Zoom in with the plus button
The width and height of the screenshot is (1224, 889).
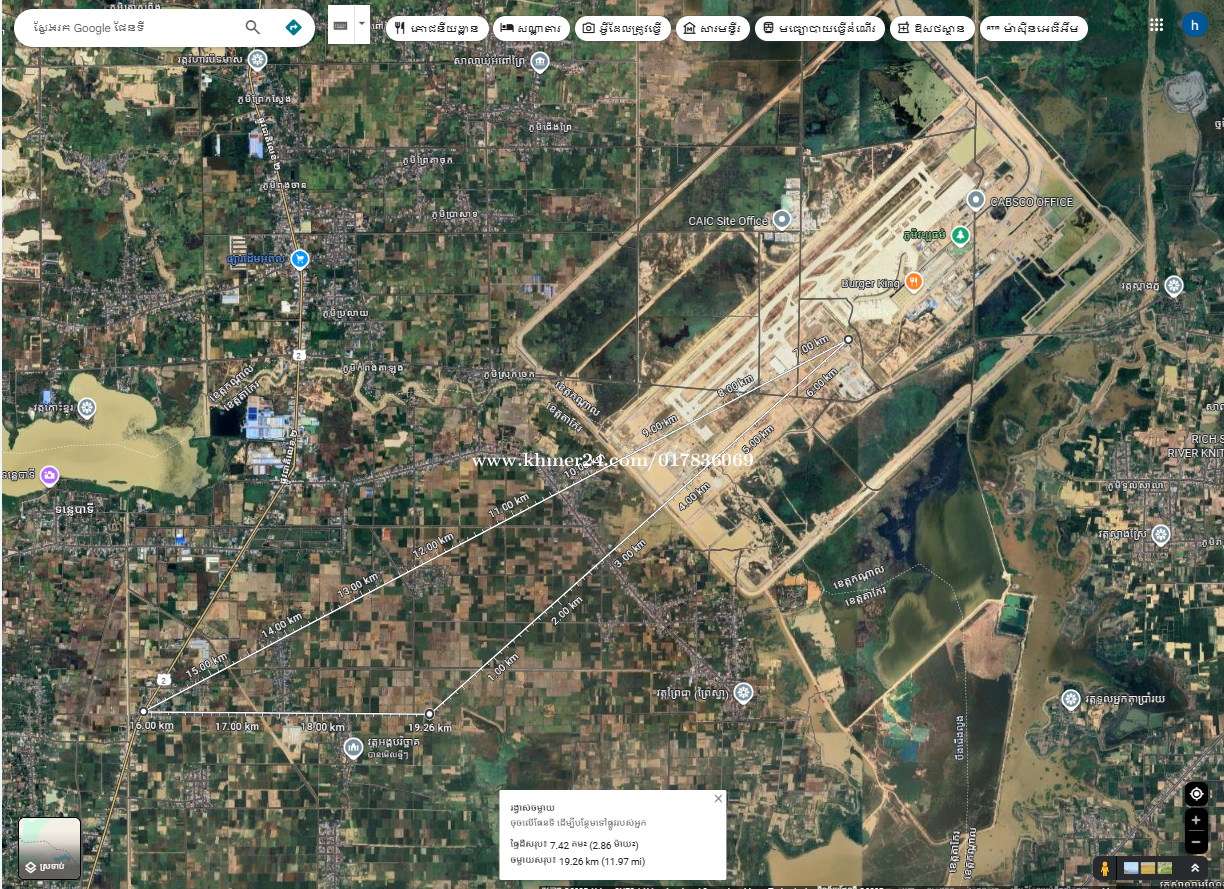click(x=1196, y=821)
